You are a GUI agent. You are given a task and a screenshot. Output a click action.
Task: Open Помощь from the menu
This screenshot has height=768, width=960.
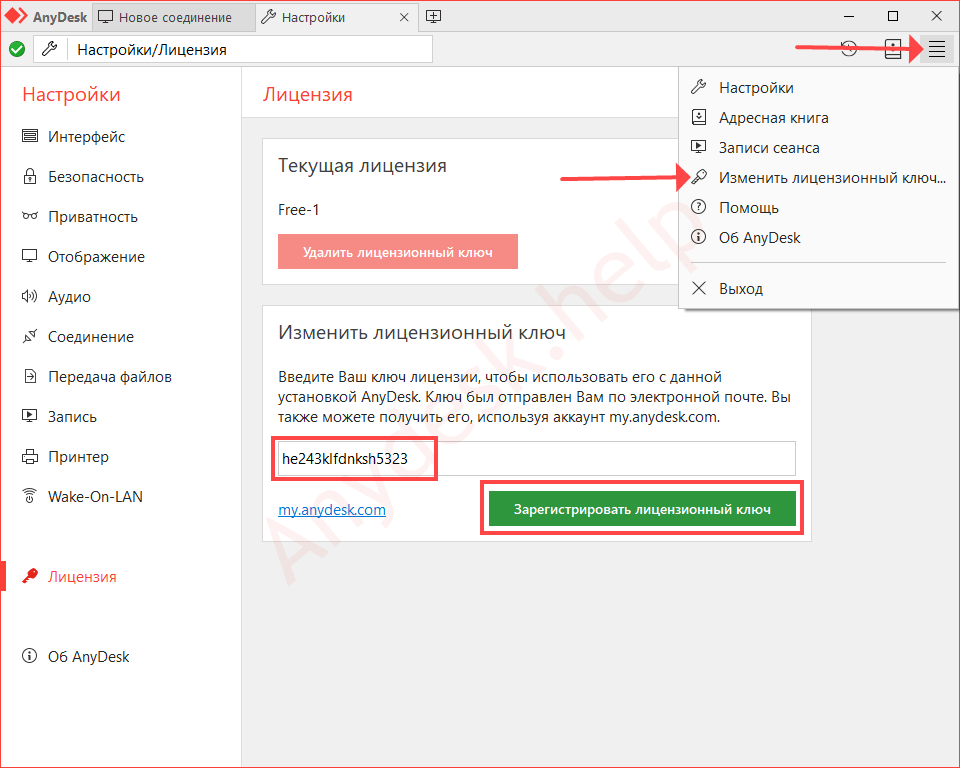(x=817, y=208)
